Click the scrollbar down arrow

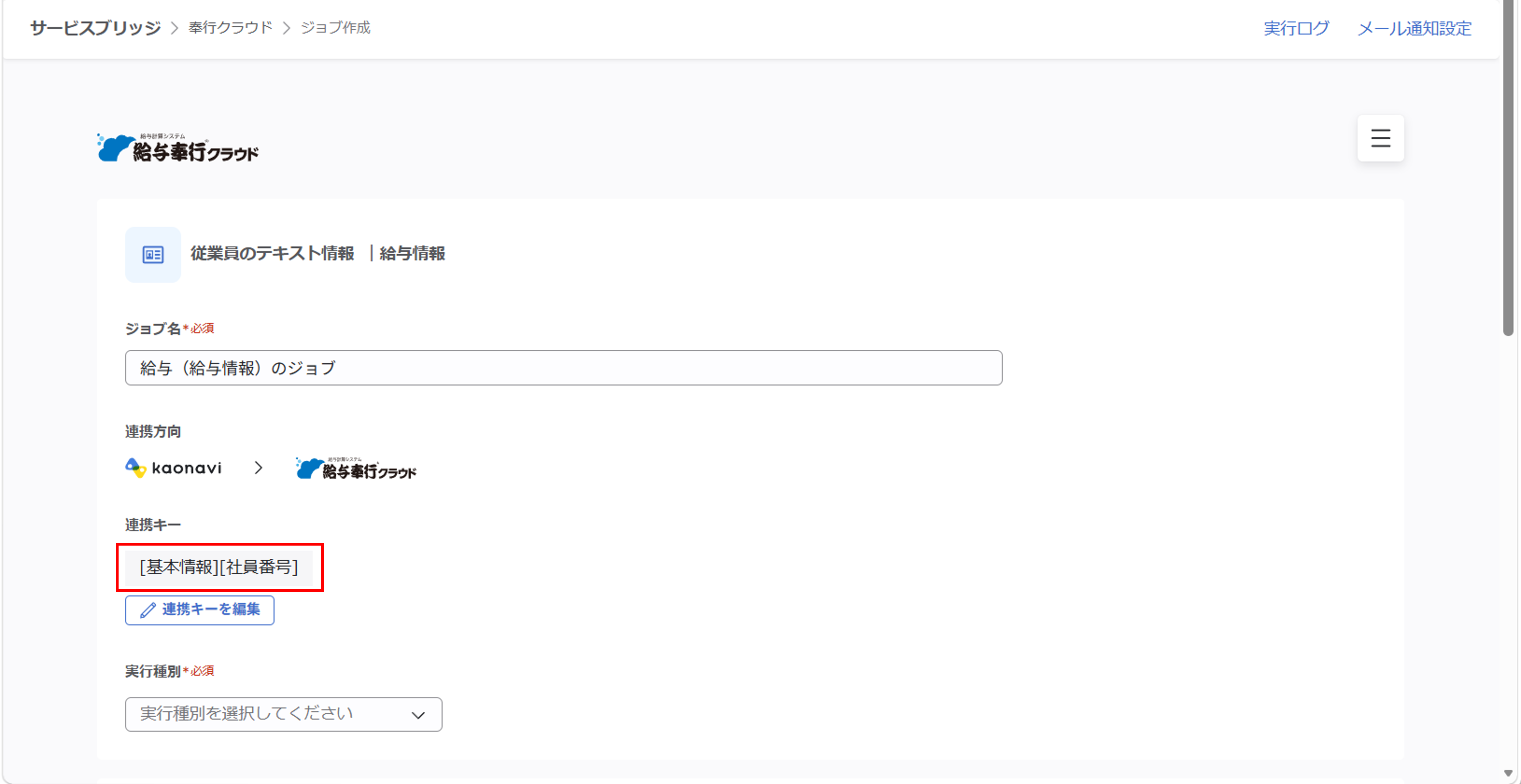coord(1508,773)
